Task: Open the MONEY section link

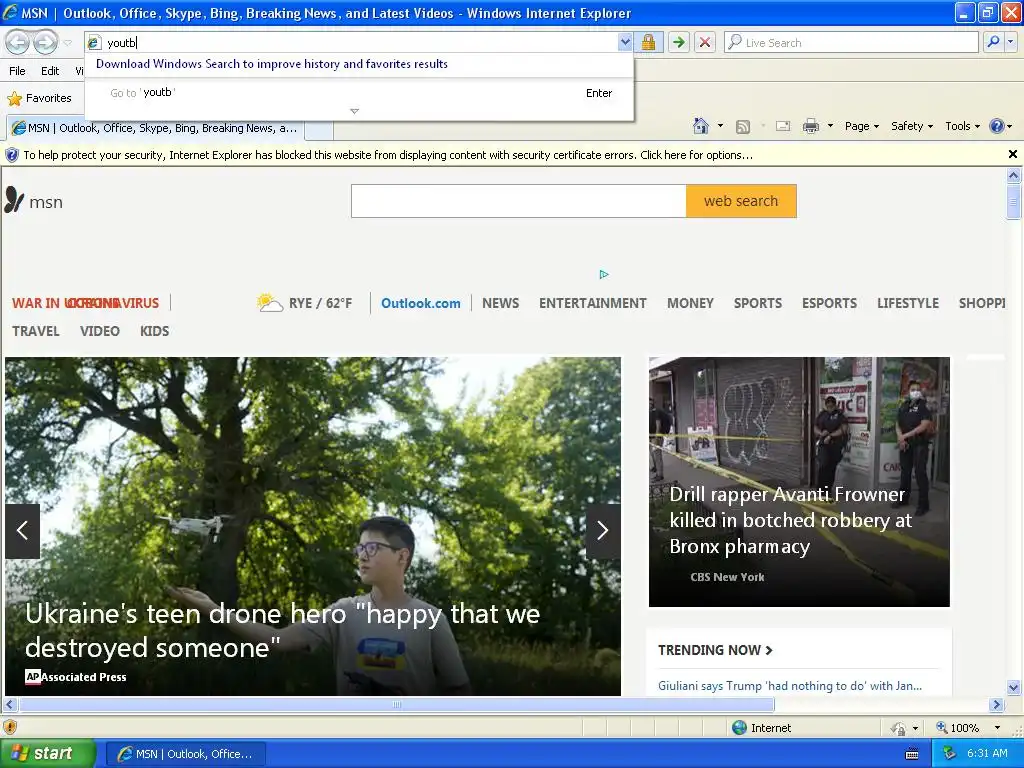Action: click(x=690, y=303)
